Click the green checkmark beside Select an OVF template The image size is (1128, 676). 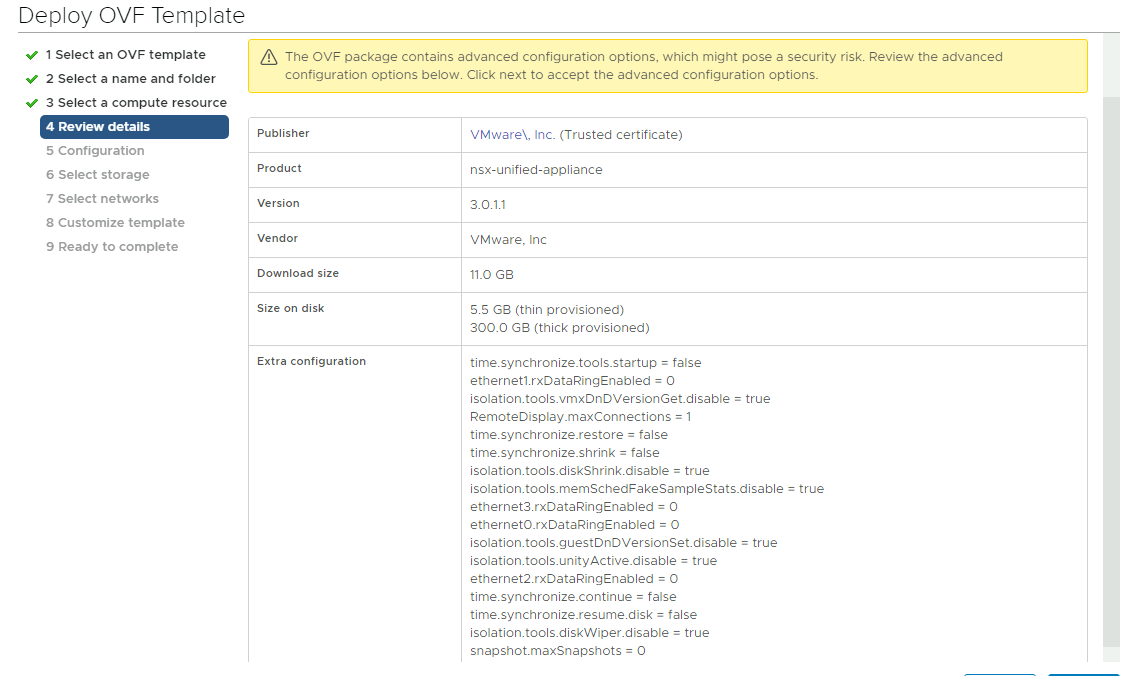[32, 55]
